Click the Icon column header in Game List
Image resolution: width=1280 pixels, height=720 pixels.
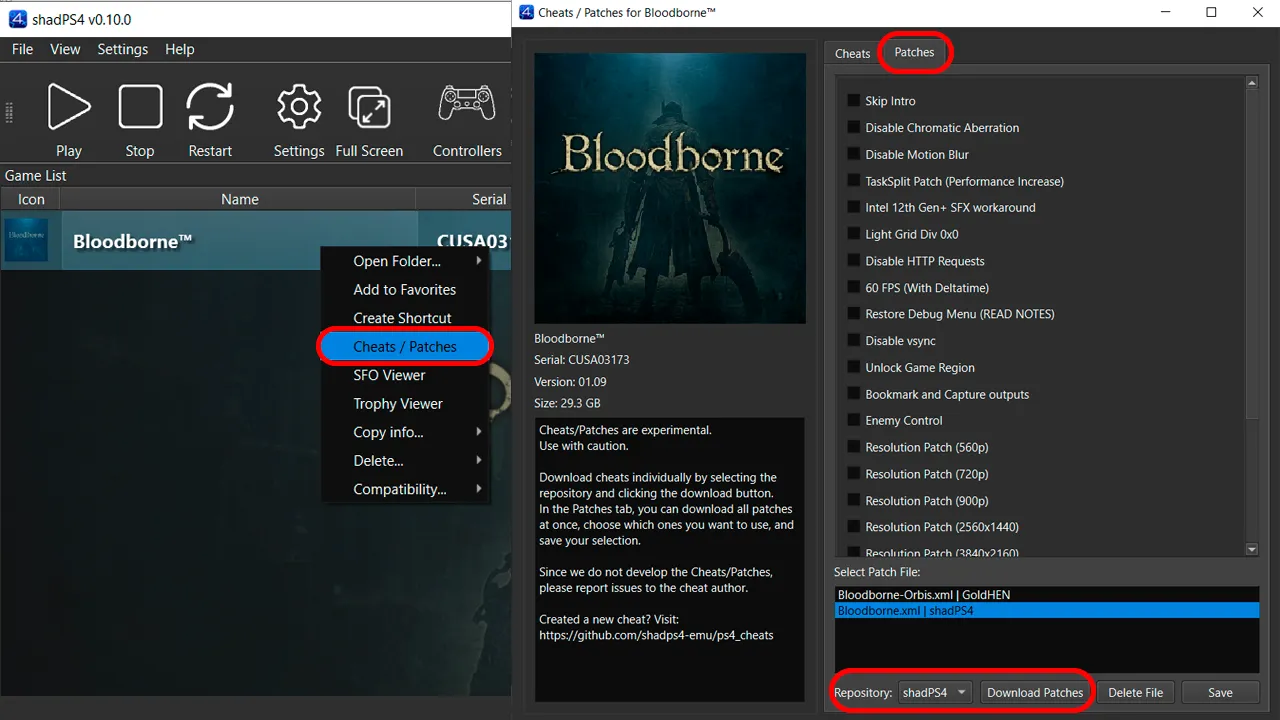click(31, 199)
